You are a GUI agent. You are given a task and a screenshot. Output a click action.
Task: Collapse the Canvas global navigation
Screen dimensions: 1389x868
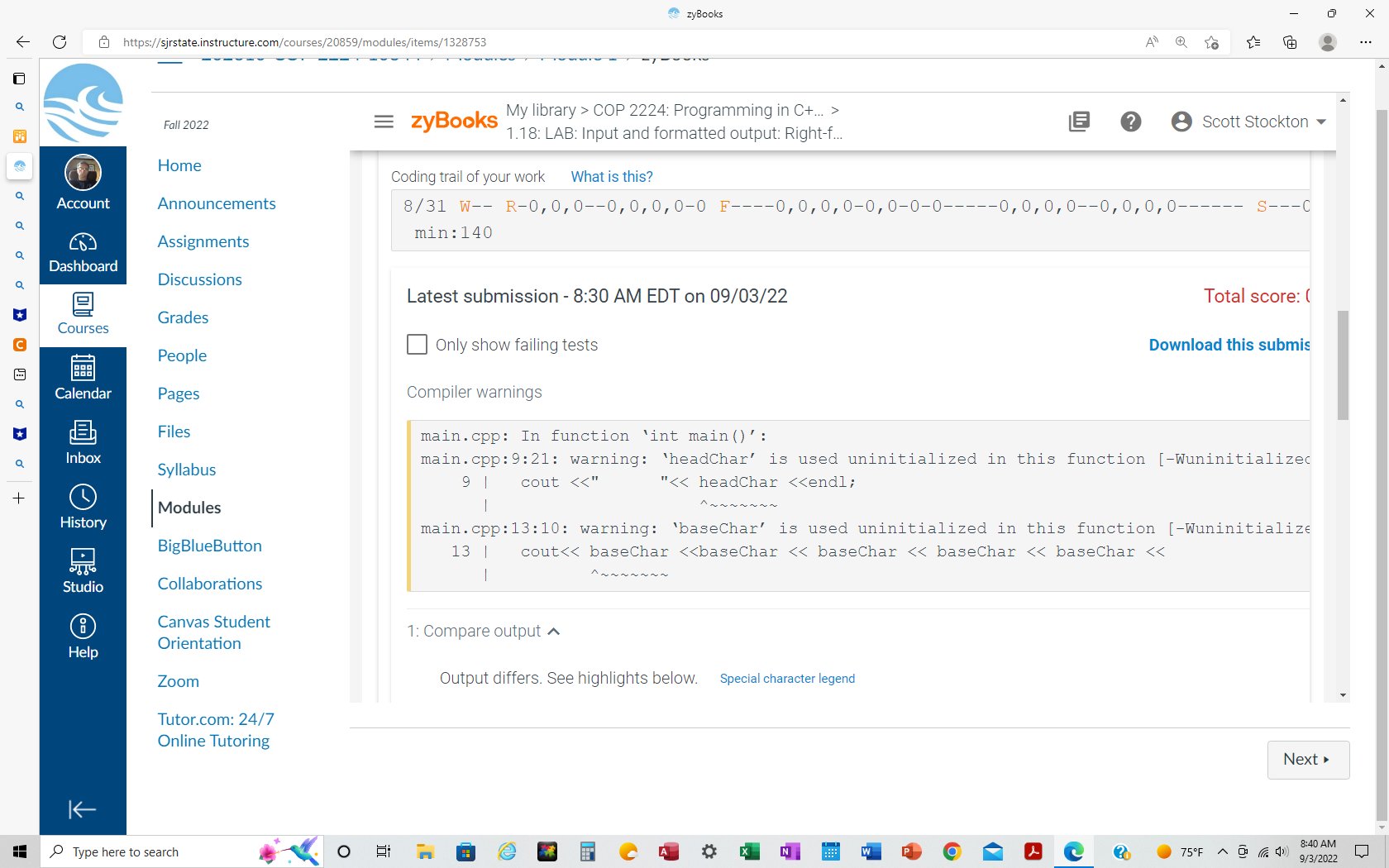(x=83, y=809)
